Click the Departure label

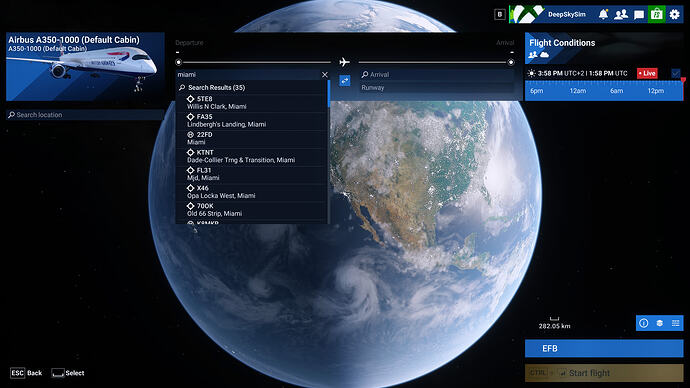189,43
